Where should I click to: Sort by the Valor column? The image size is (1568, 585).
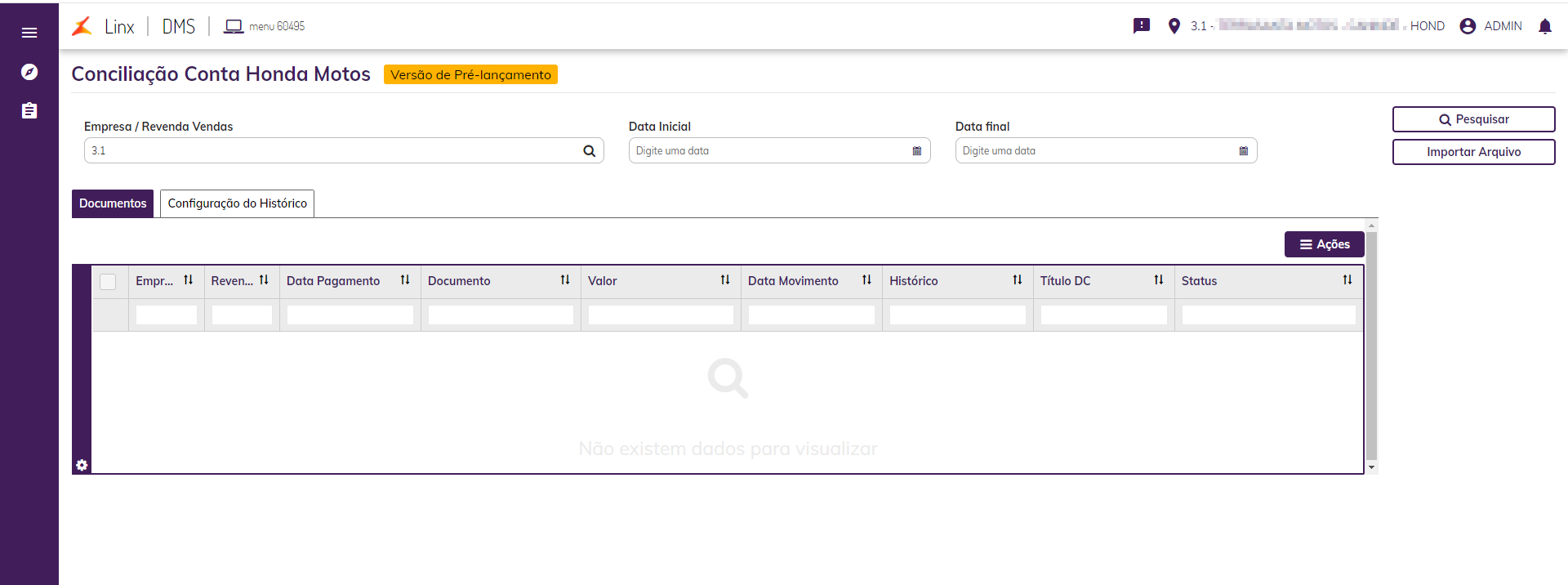(724, 280)
